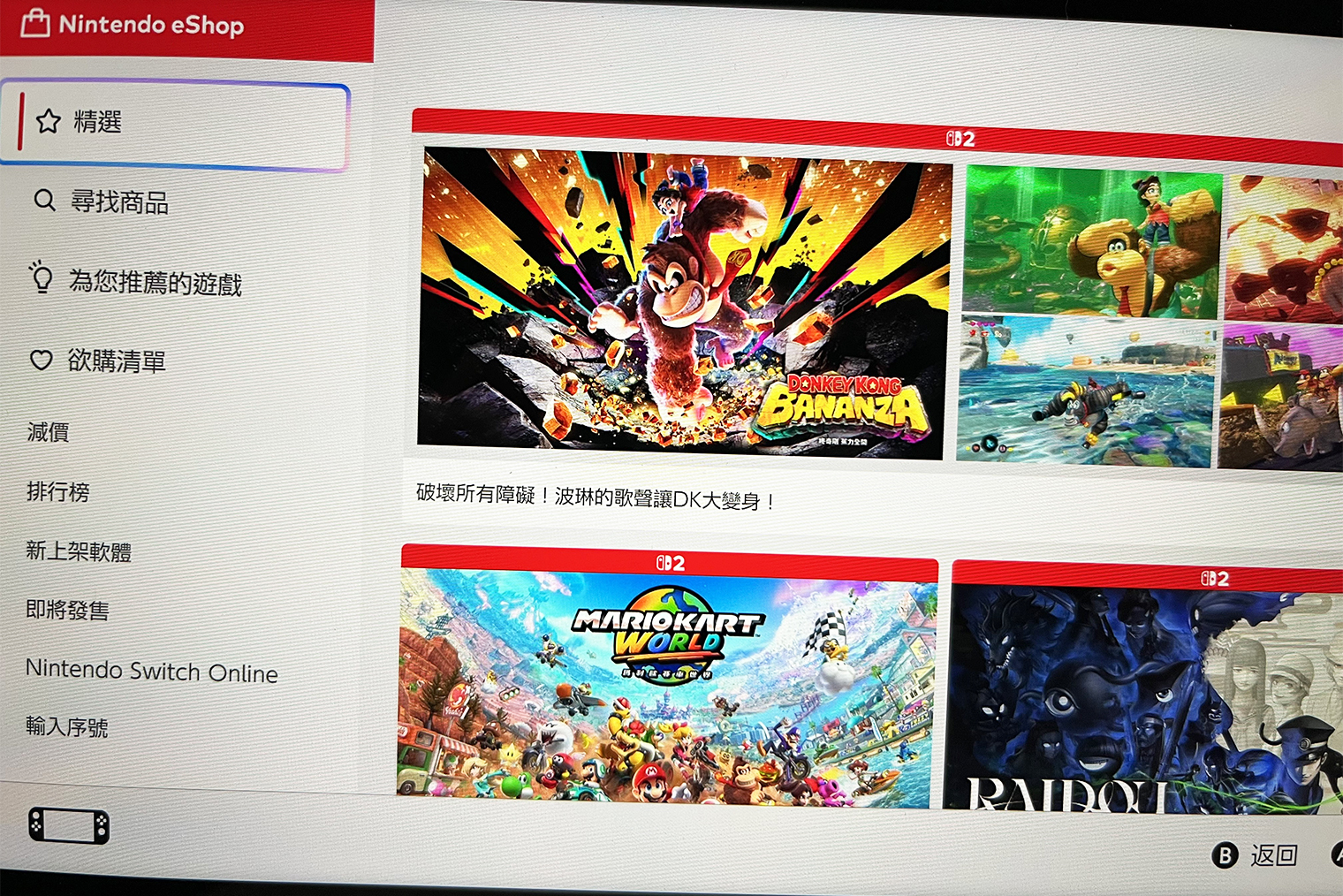Open 即將發售 coming soon section
Image resolution: width=1343 pixels, height=896 pixels.
point(67,610)
